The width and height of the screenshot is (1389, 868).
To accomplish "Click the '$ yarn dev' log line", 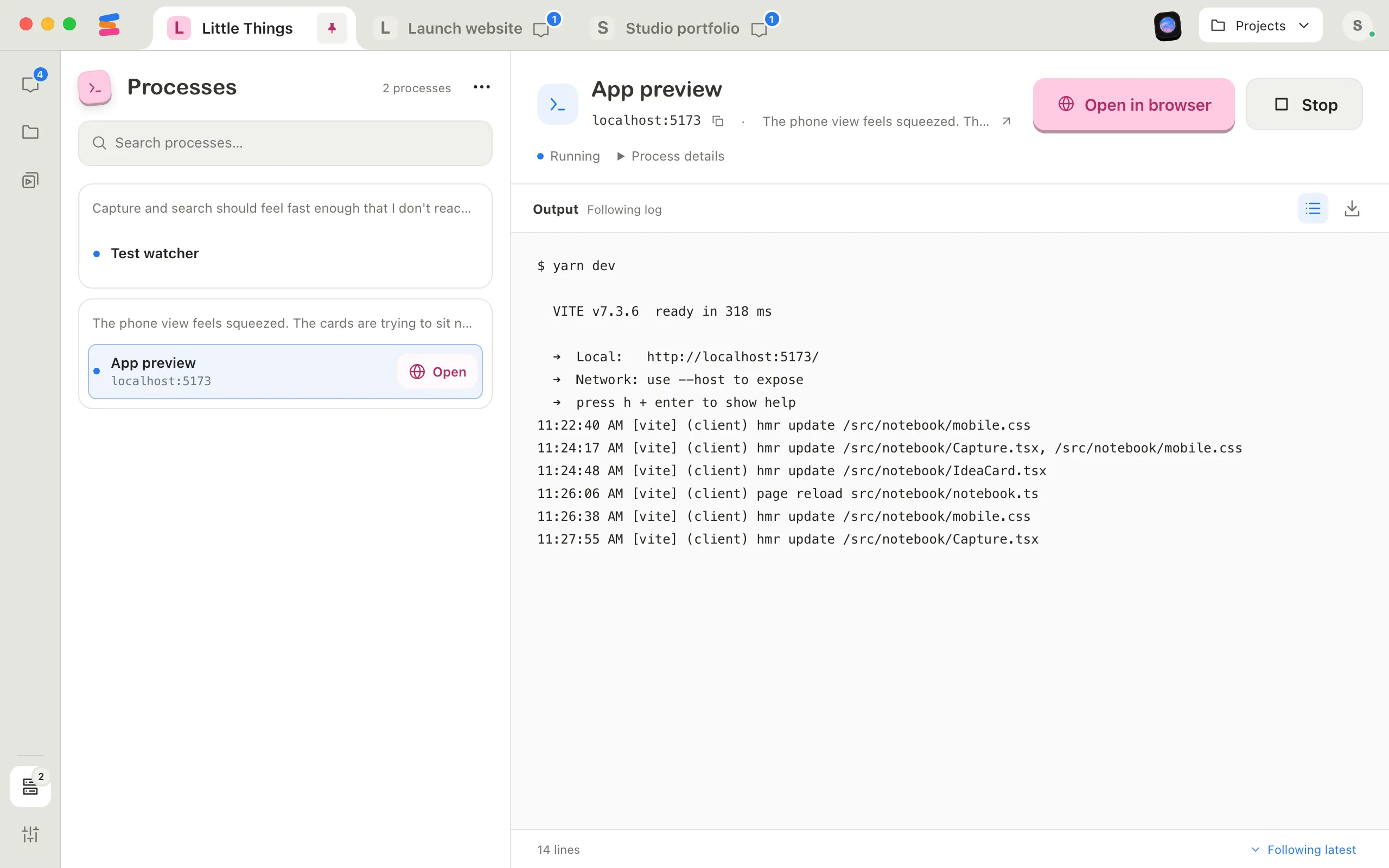I will point(576,266).
